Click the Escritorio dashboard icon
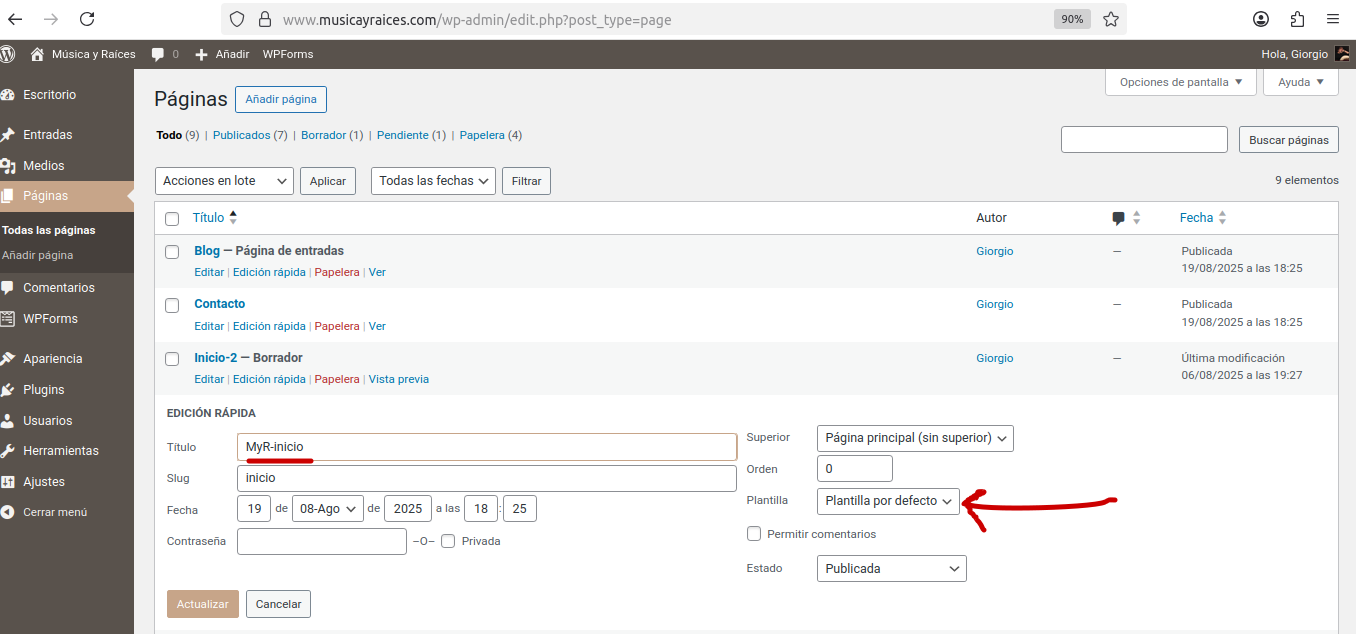 (x=8, y=95)
